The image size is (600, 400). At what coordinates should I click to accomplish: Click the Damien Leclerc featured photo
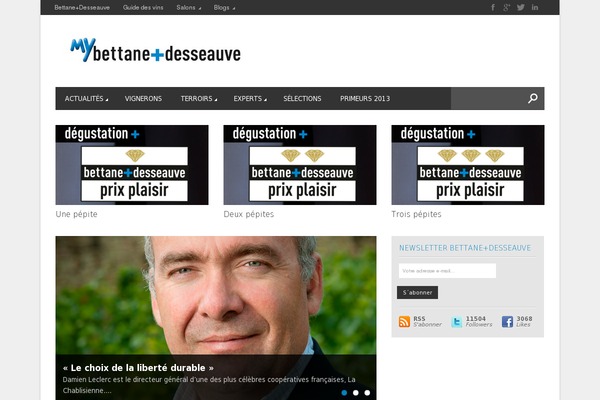[x=216, y=295]
